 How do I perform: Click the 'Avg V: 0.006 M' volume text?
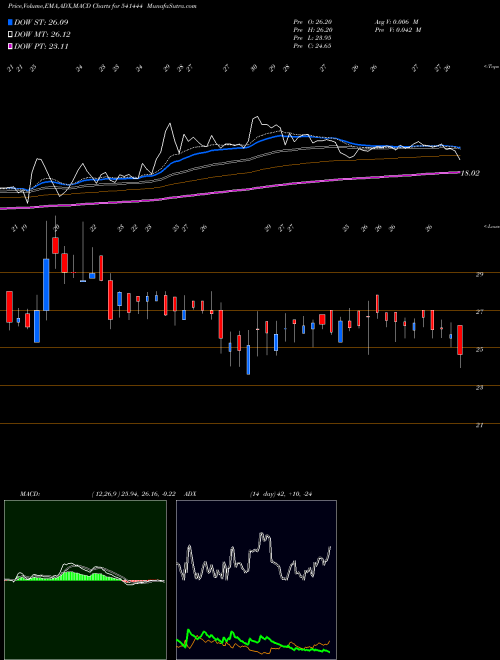[396, 22]
